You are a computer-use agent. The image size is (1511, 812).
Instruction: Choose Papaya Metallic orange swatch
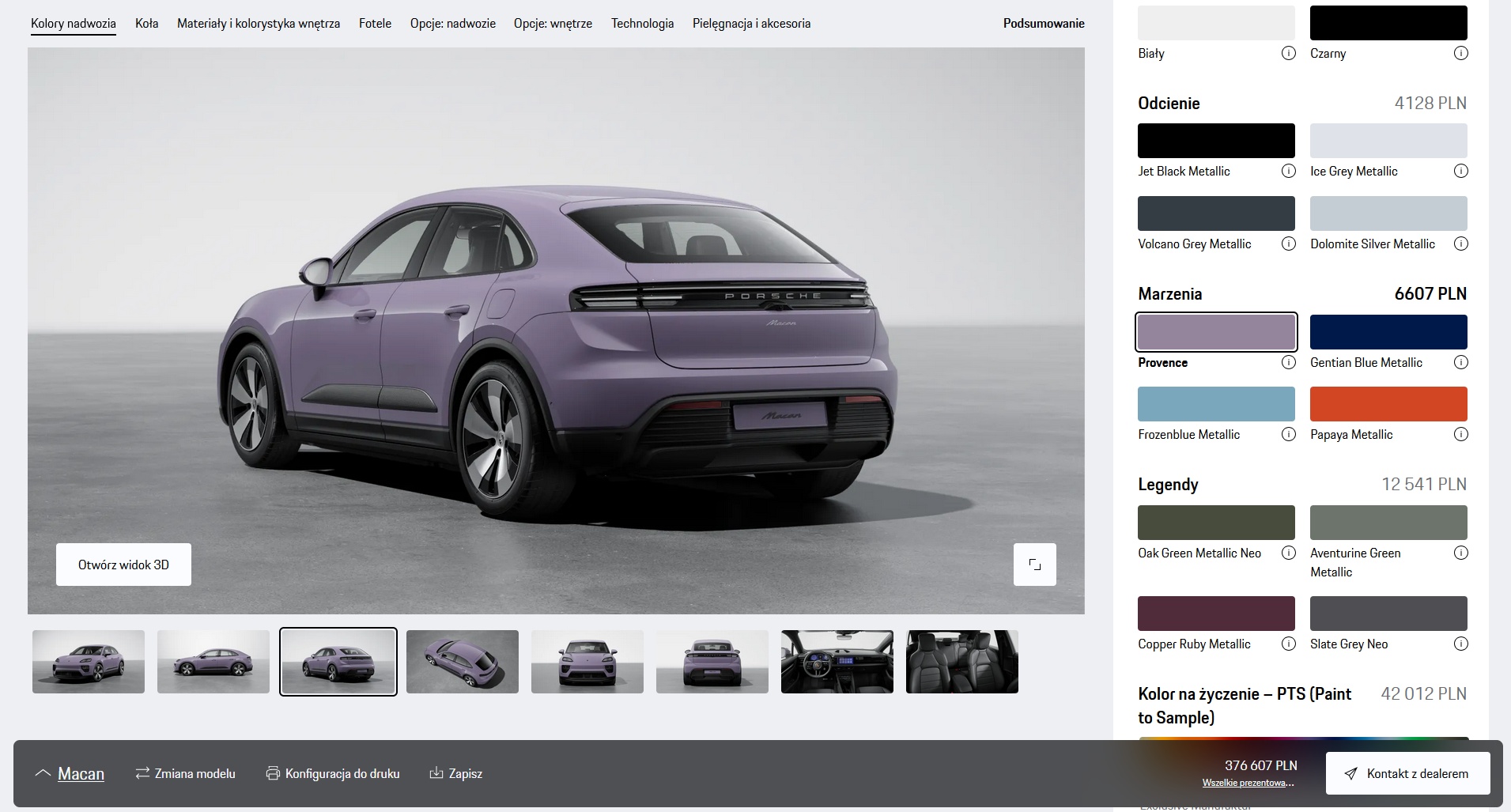click(x=1388, y=404)
